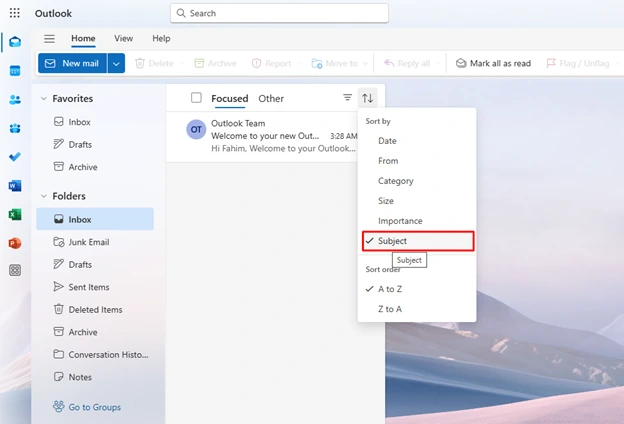624x424 pixels.
Task: Click the Outlook Team OT avatar
Action: pyautogui.click(x=196, y=129)
